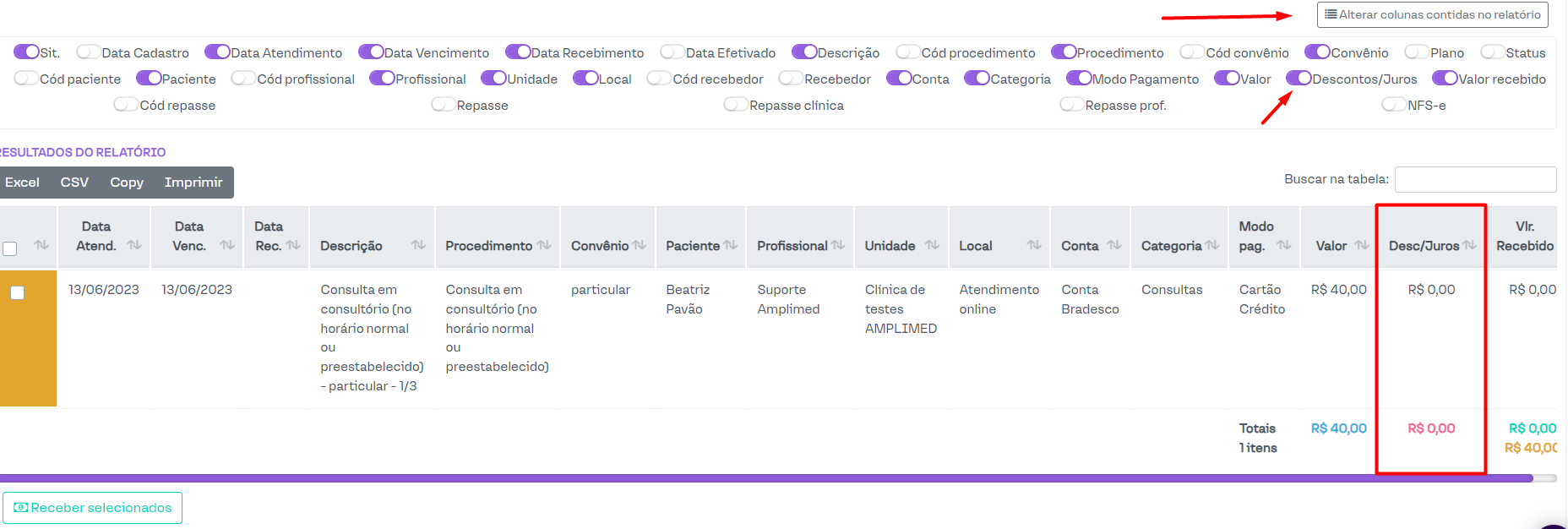This screenshot has height=529, width=1568.
Task: Sort by Convênio column arrows
Action: (640, 245)
